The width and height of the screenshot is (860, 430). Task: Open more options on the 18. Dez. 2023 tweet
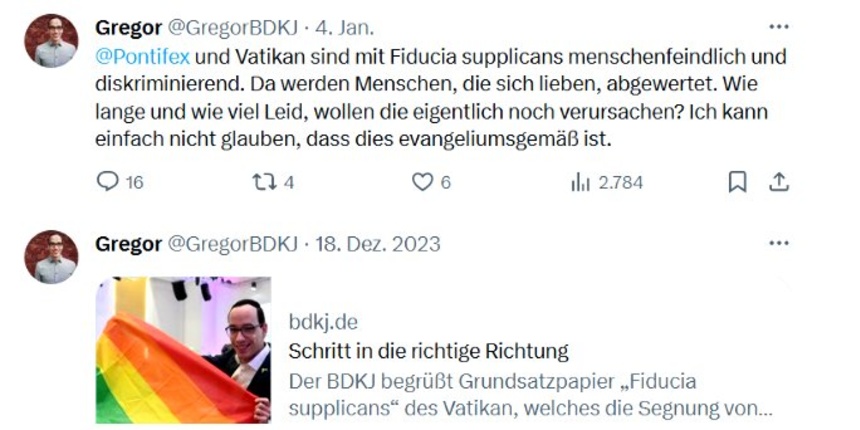(x=778, y=243)
